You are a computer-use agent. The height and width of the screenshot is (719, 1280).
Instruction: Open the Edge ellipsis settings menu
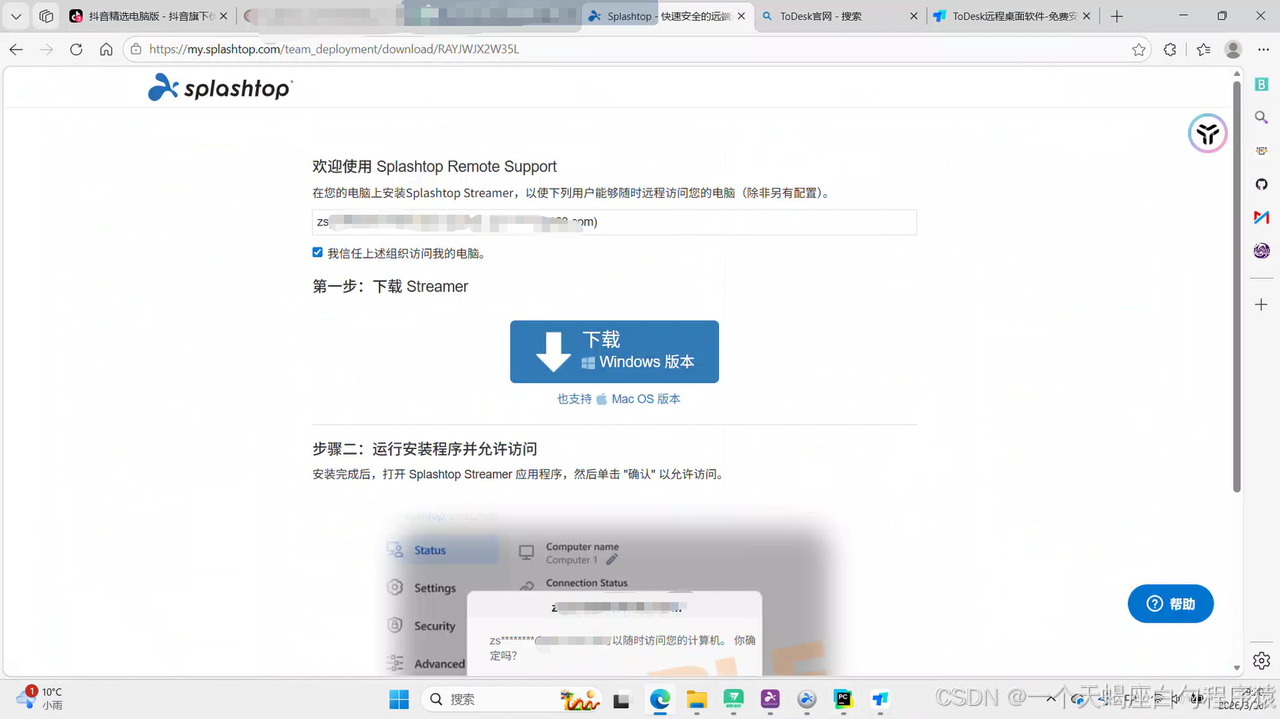pos(1262,48)
